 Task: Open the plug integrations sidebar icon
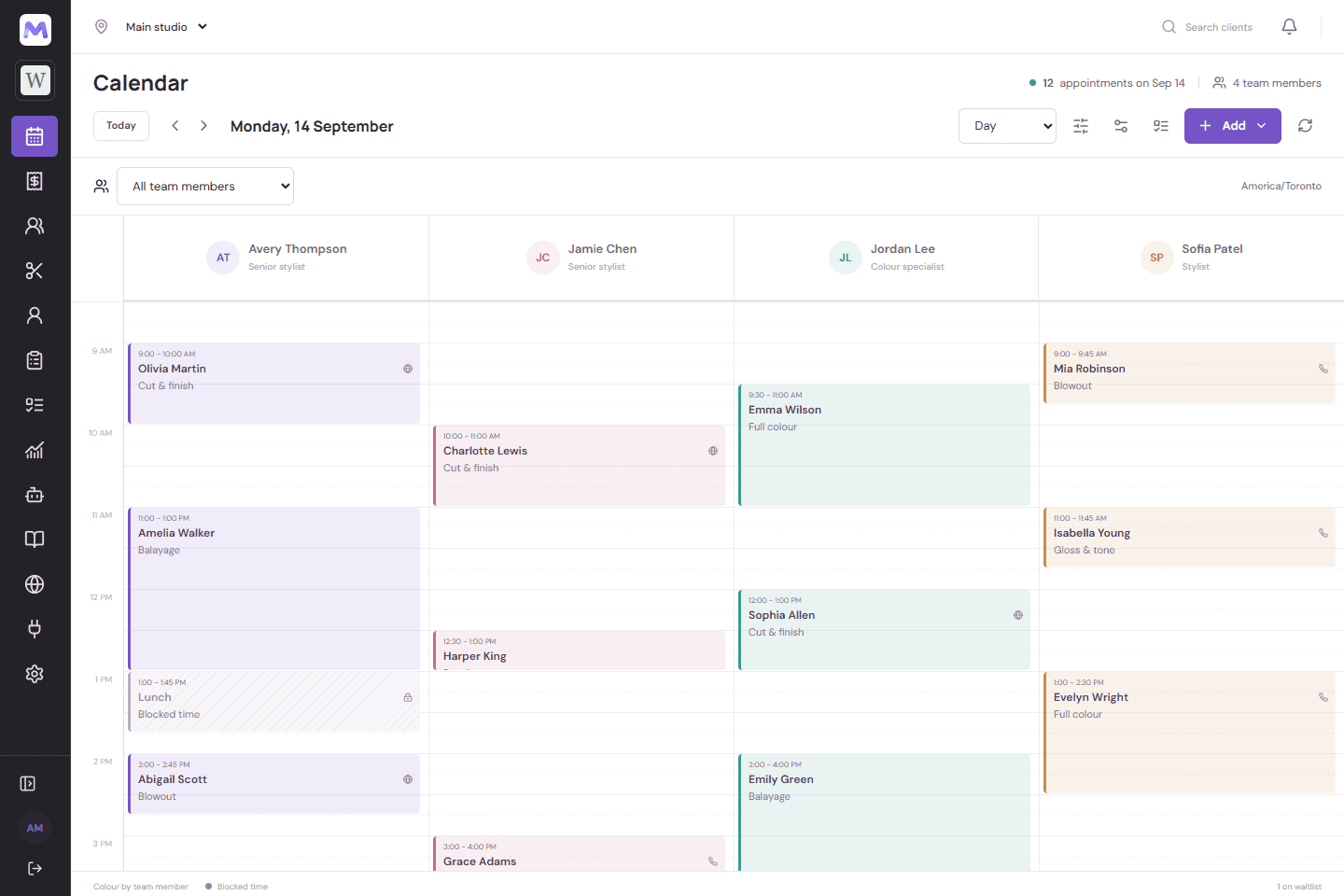35,629
